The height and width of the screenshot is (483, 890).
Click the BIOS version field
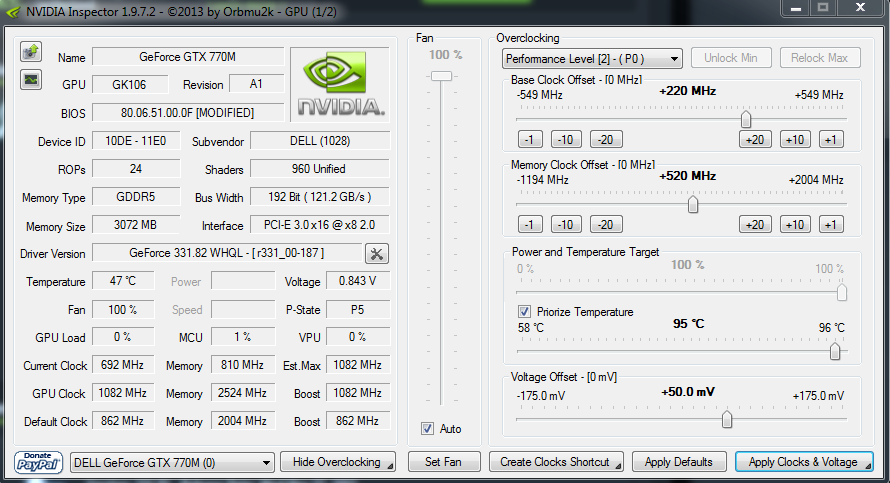188,112
